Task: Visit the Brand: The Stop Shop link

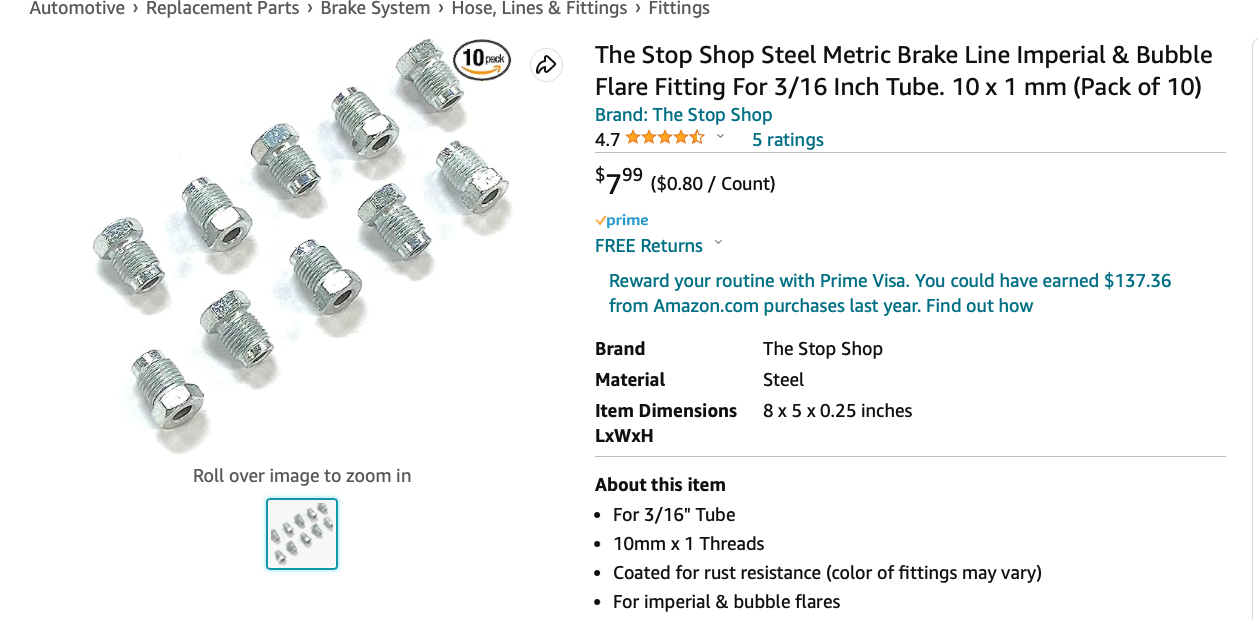Action: coord(683,114)
